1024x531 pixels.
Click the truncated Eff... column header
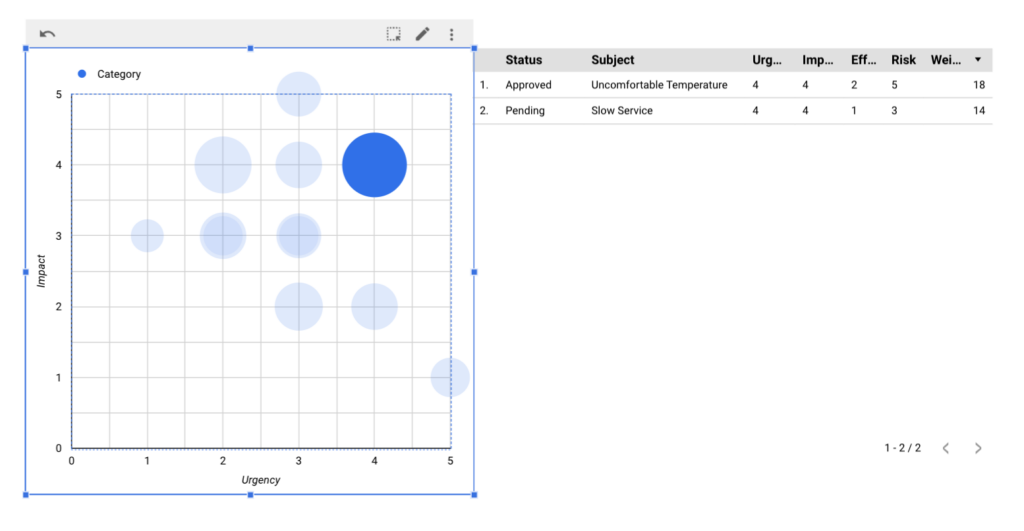pyautogui.click(x=863, y=60)
